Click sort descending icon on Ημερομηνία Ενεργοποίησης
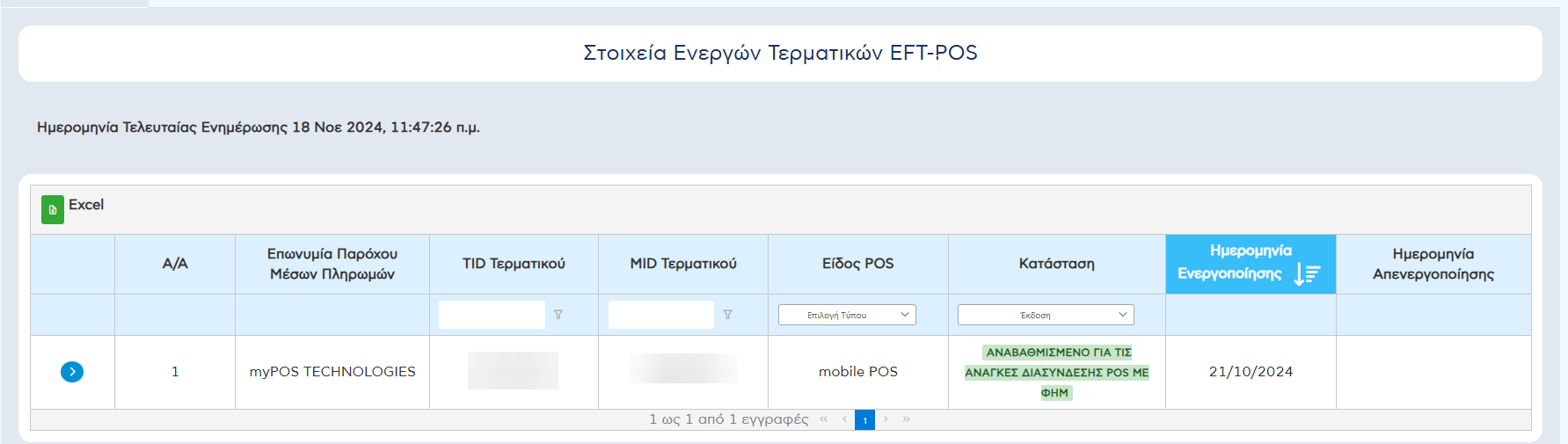The width and height of the screenshot is (1568, 444). (1307, 274)
